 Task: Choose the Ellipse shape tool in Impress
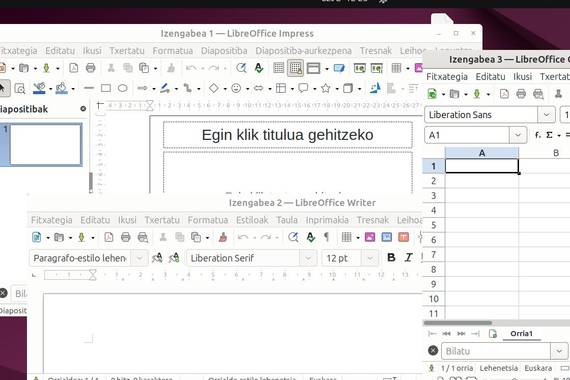(123, 88)
